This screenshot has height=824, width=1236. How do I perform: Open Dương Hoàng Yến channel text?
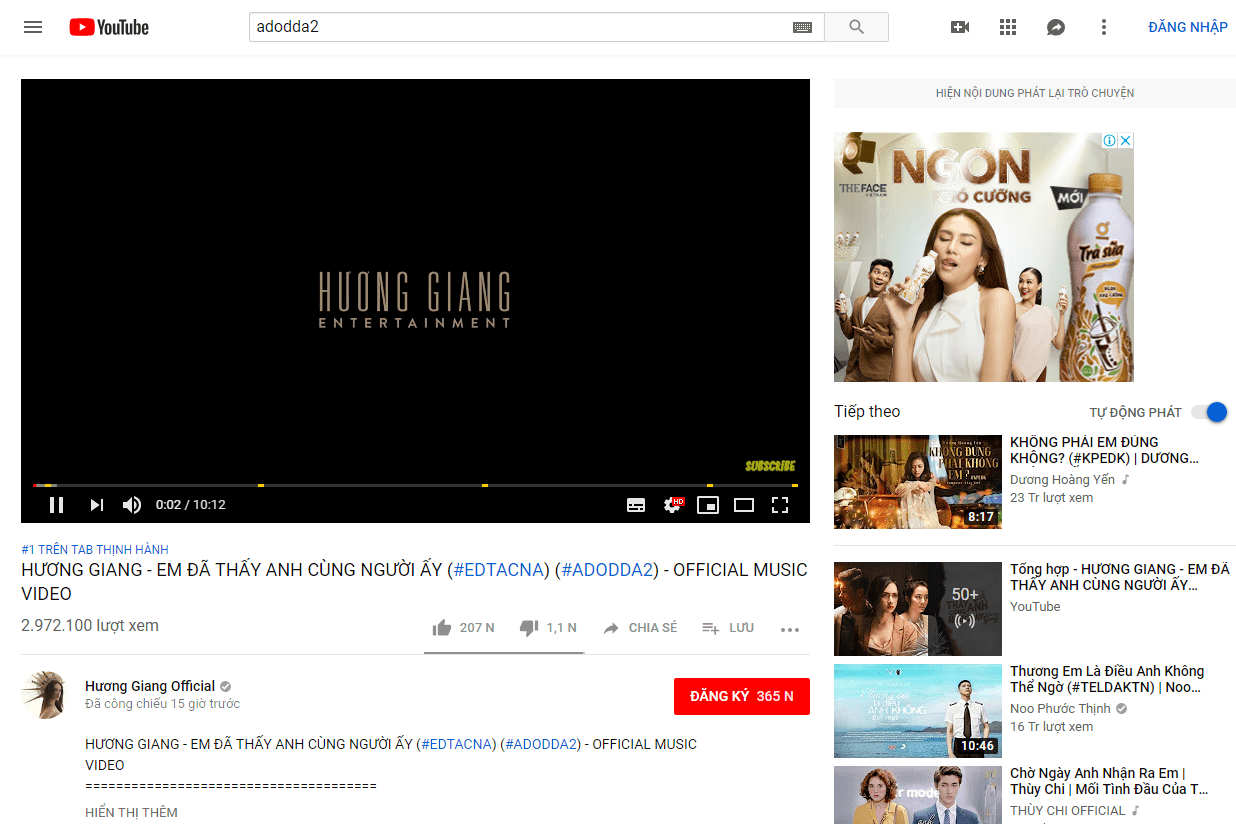tap(1062, 480)
